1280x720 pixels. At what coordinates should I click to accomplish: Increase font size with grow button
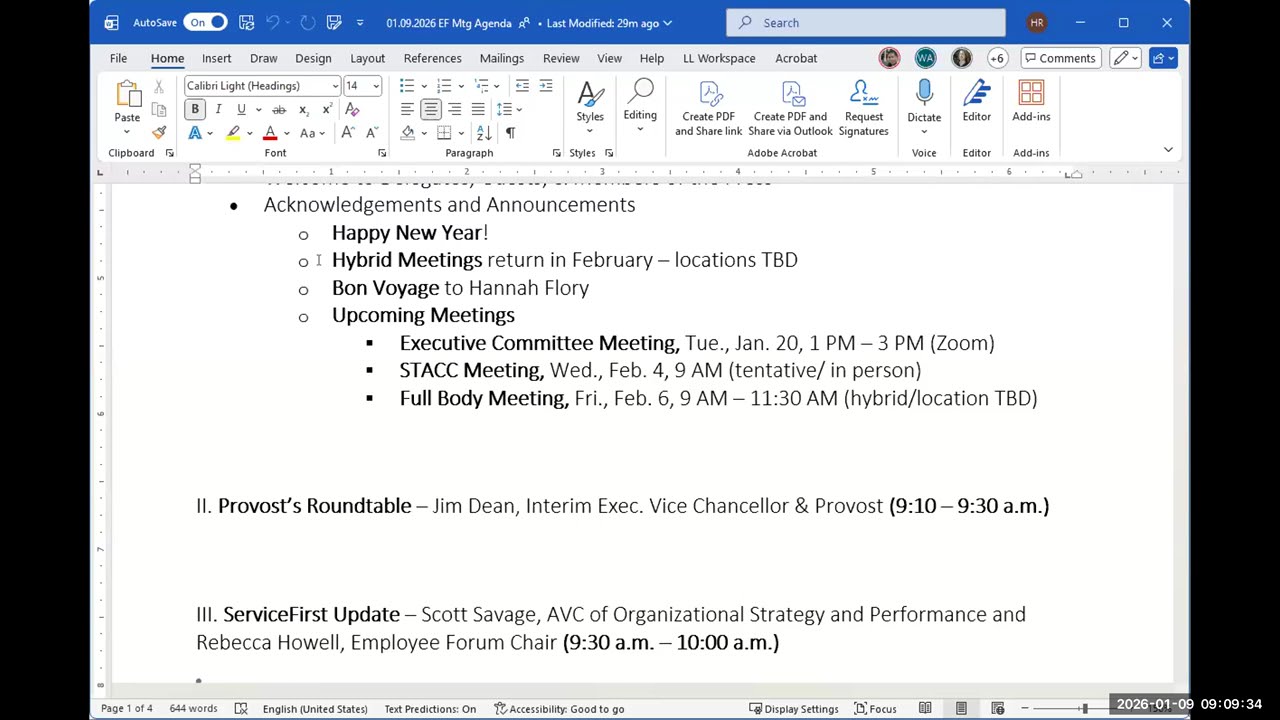click(347, 133)
